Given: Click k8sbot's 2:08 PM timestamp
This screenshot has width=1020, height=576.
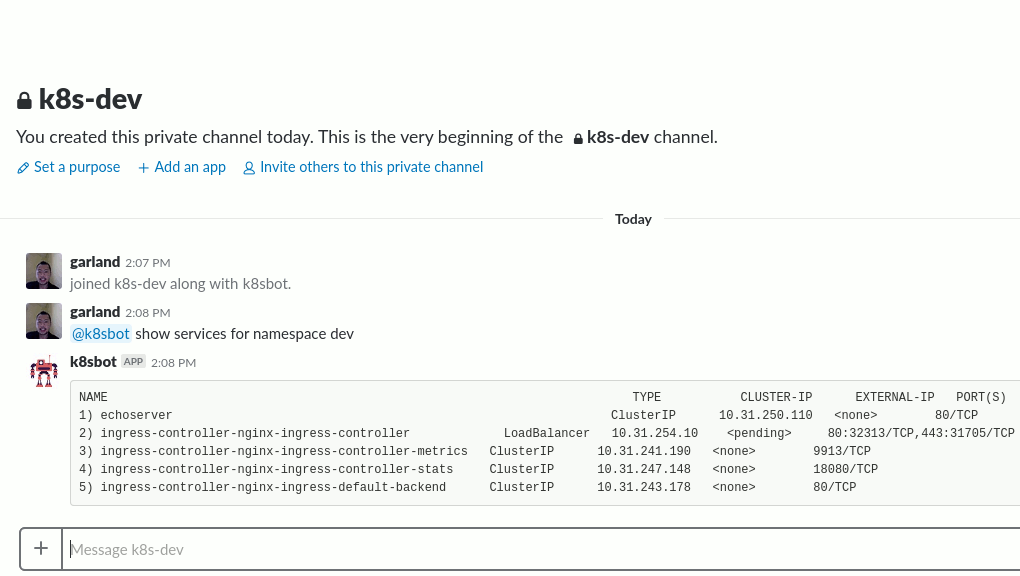Looking at the screenshot, I should (x=173, y=363).
